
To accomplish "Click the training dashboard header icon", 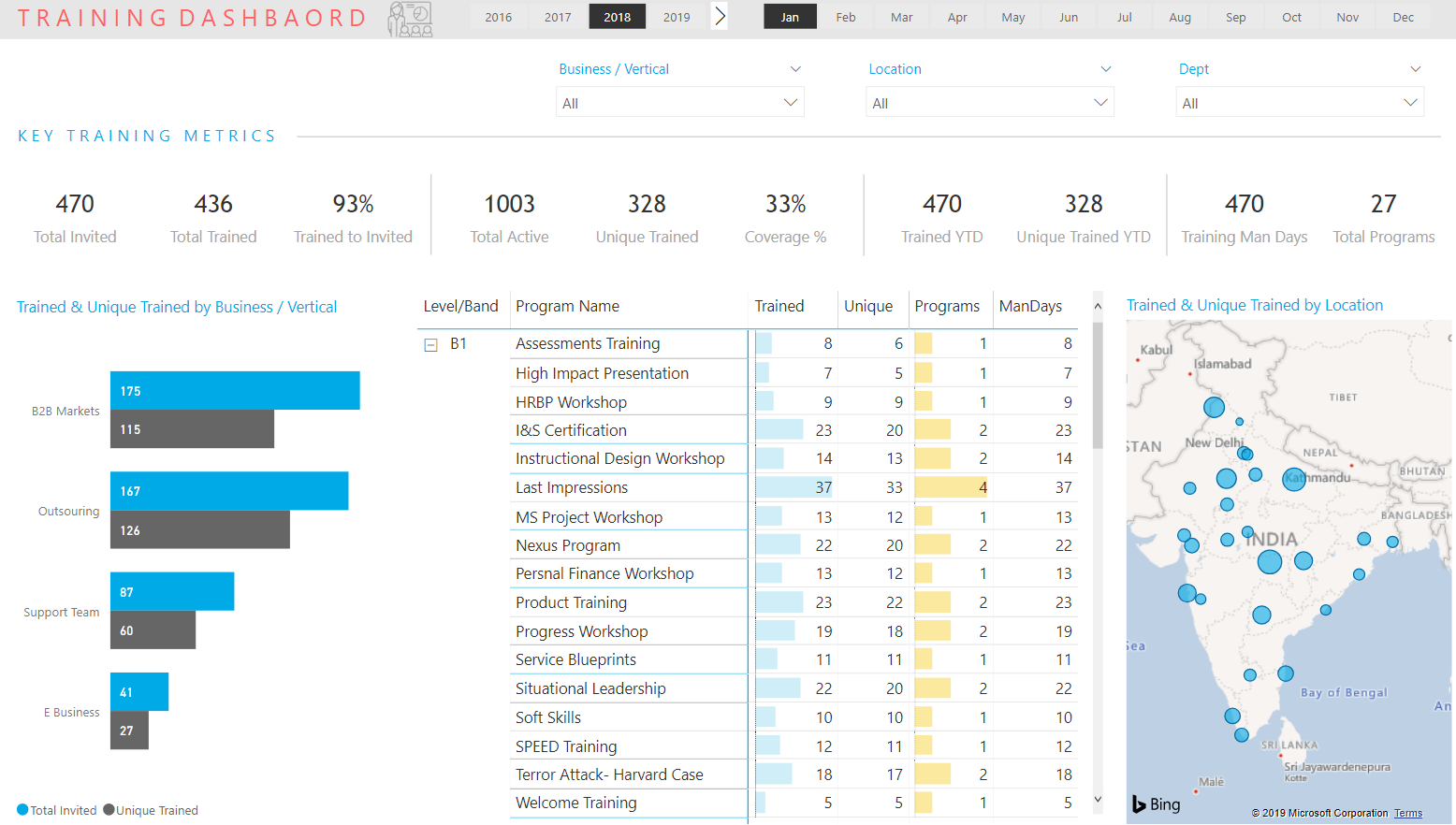I will (410, 19).
